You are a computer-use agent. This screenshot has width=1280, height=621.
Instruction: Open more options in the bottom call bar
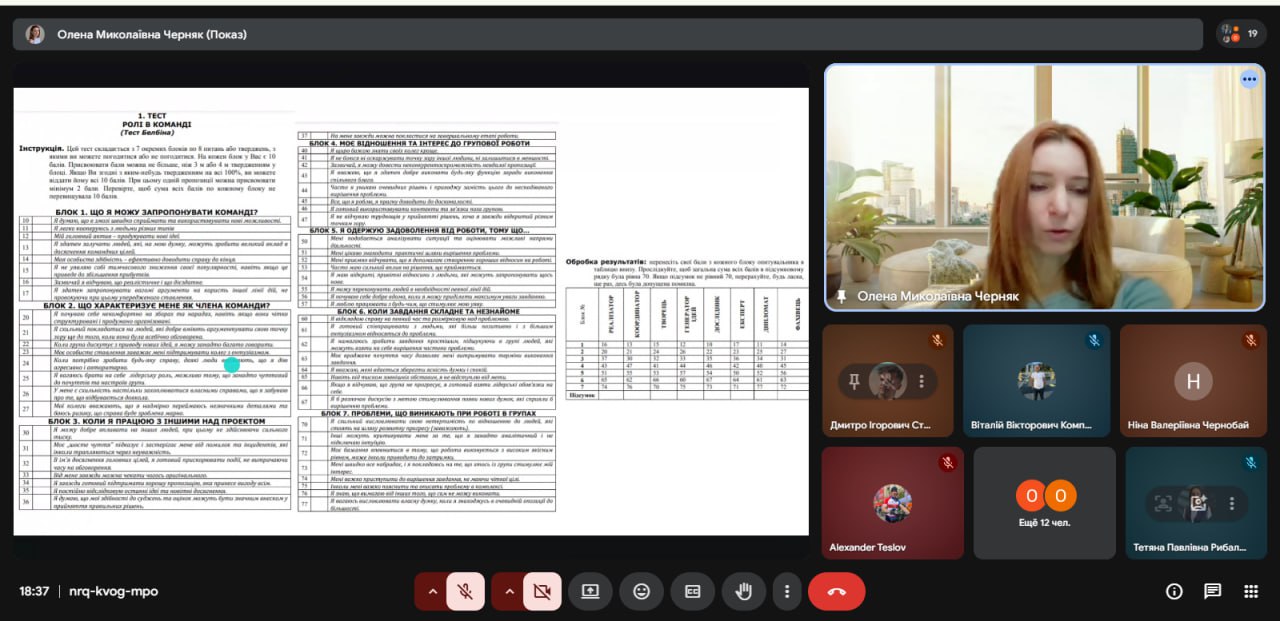pos(788,591)
